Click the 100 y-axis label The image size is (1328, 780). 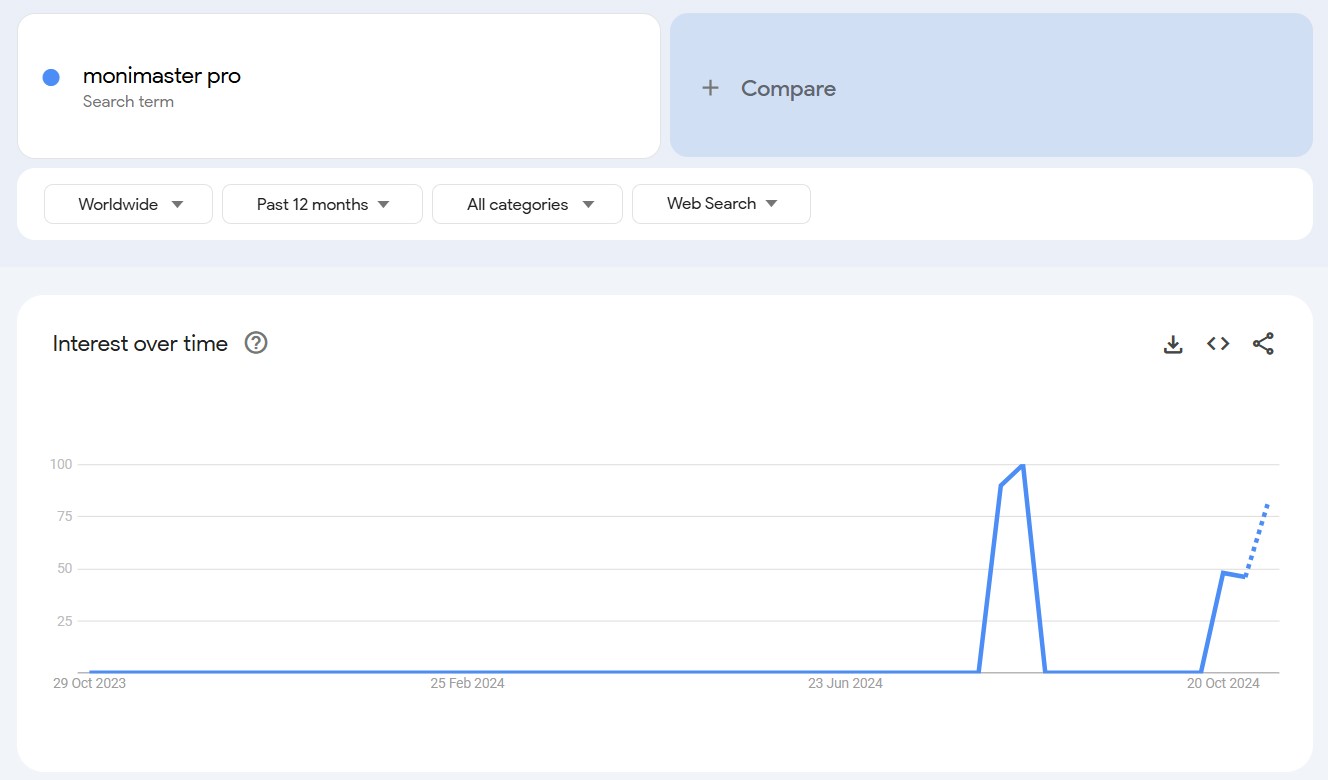point(61,464)
